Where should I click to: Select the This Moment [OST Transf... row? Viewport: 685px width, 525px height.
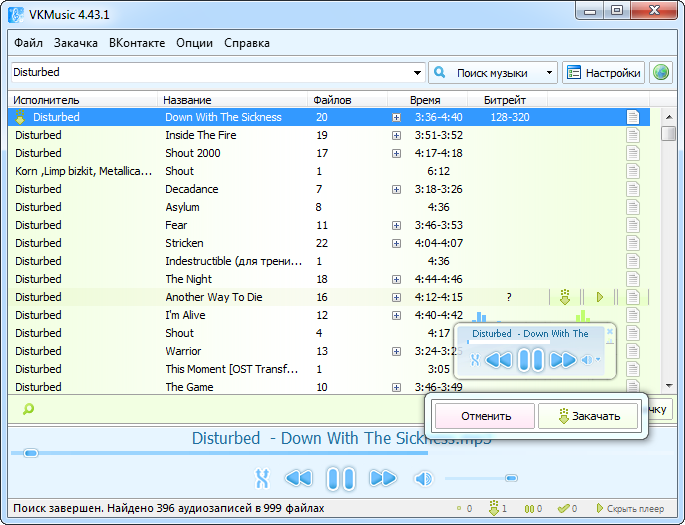coord(329,369)
